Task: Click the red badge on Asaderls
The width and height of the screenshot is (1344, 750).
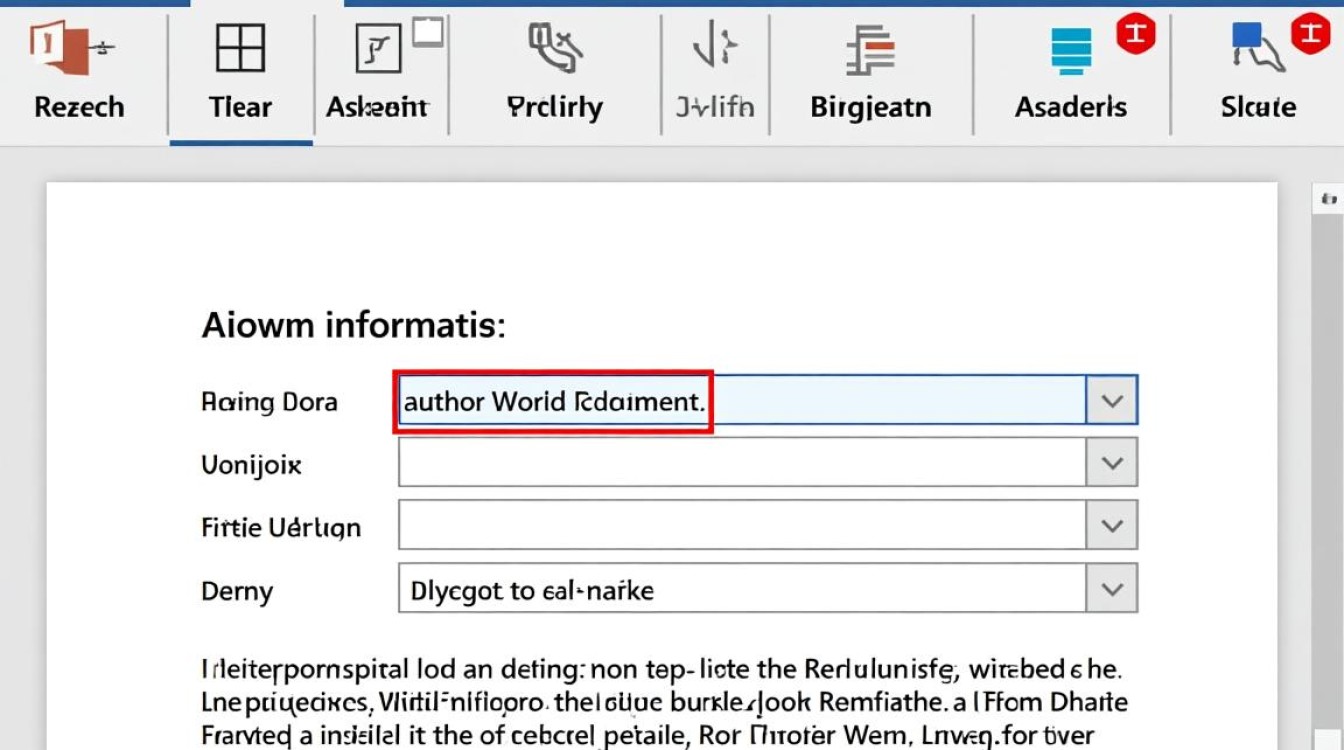Action: 1136,35
